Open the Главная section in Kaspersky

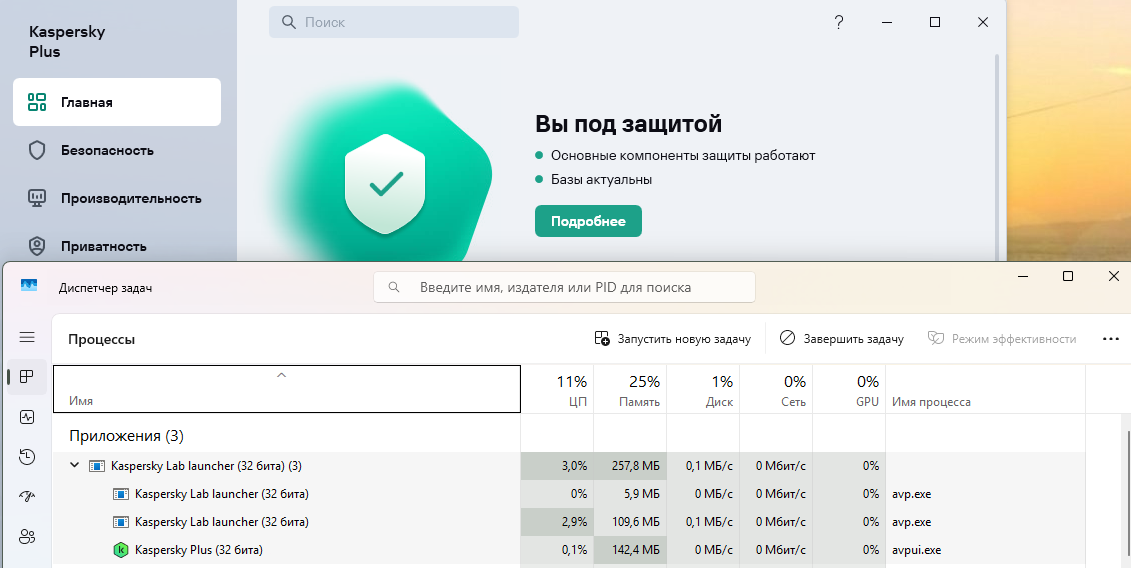pos(117,102)
